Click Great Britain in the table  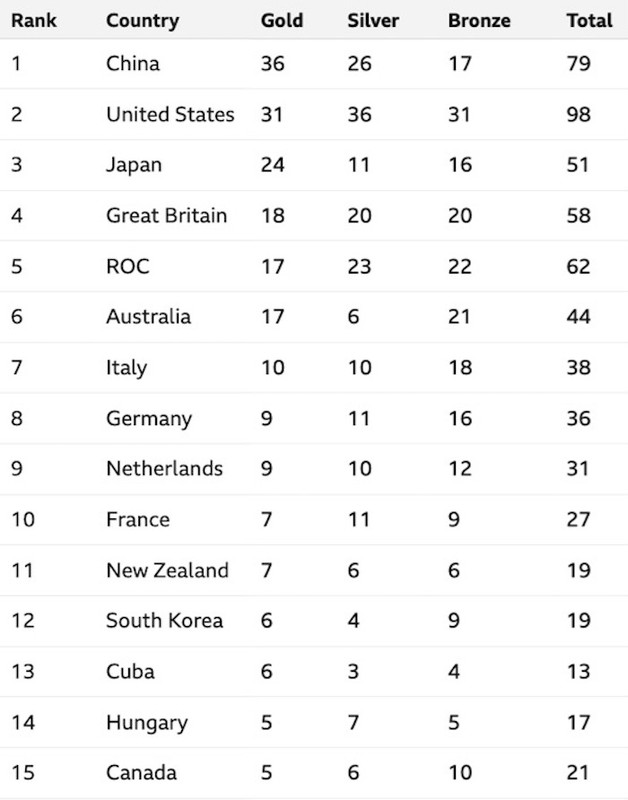[x=166, y=215]
